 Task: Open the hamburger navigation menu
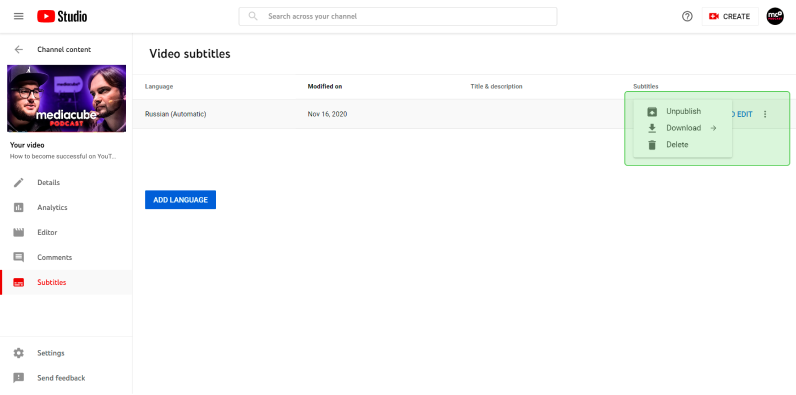pyautogui.click(x=19, y=16)
